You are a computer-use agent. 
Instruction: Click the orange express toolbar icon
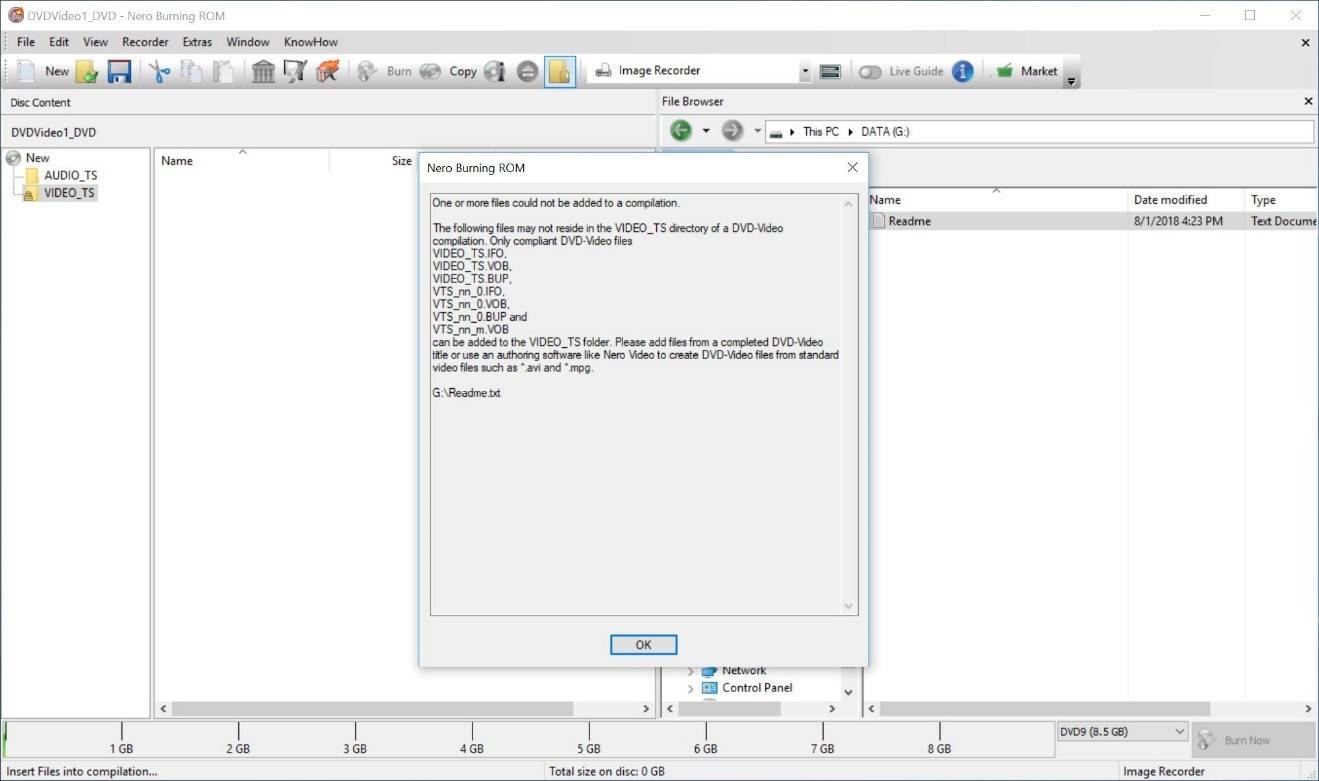(x=327, y=72)
